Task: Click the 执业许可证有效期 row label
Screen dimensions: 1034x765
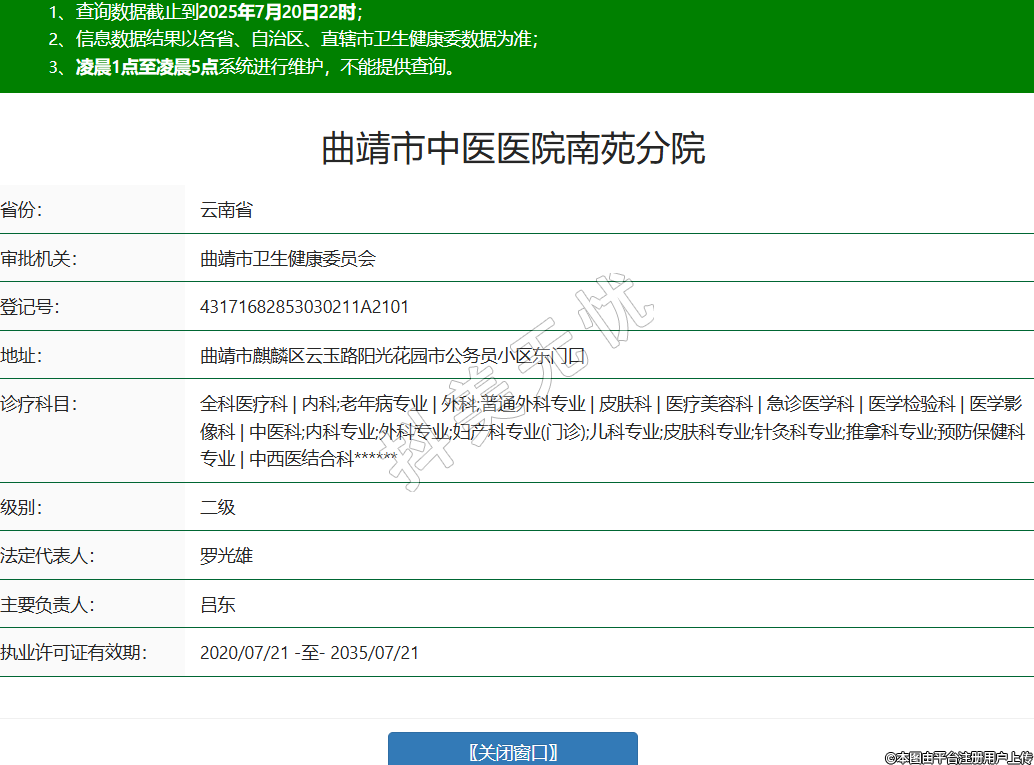Action: (x=73, y=653)
